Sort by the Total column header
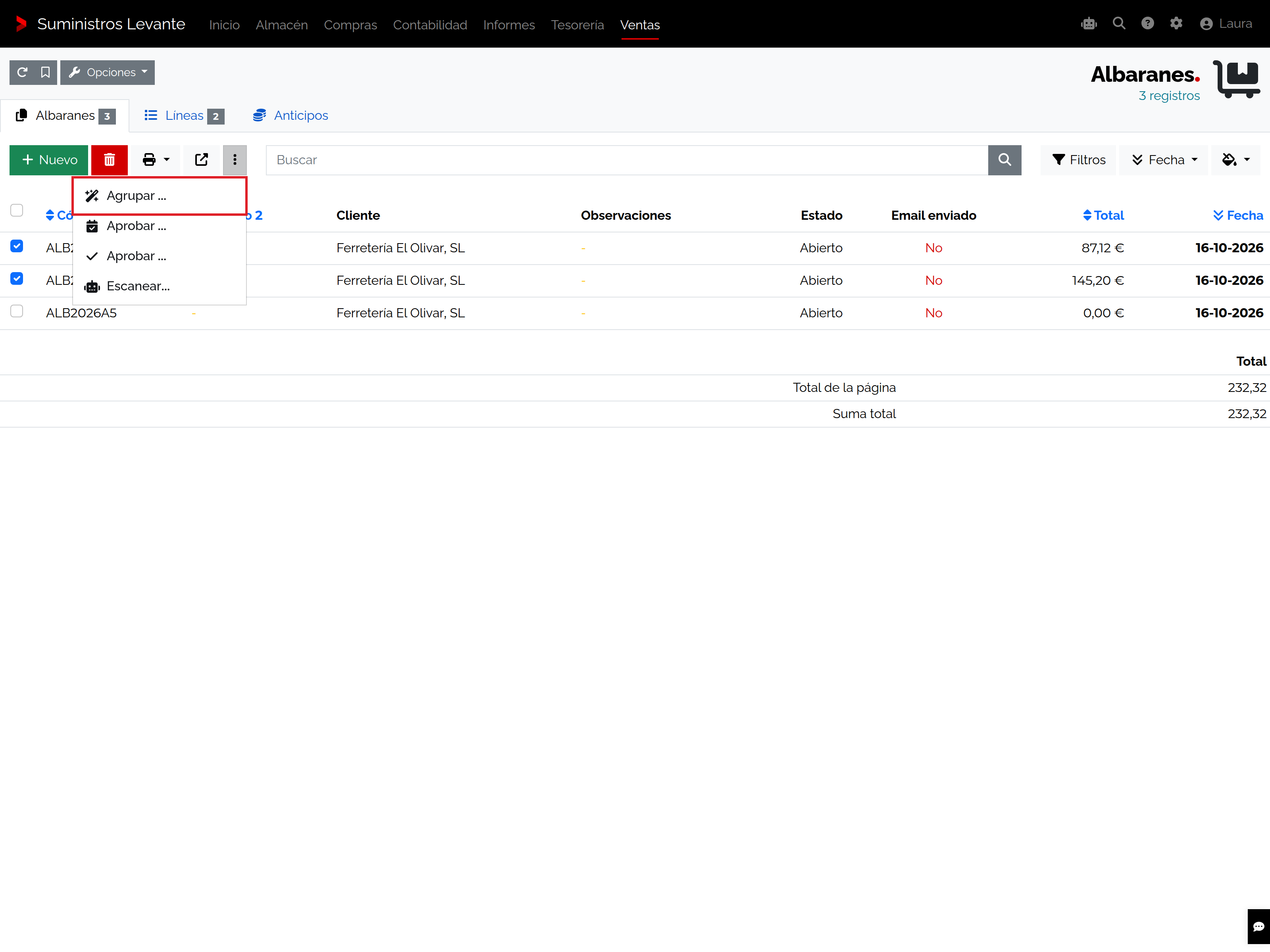This screenshot has width=1270, height=952. coord(1103,215)
